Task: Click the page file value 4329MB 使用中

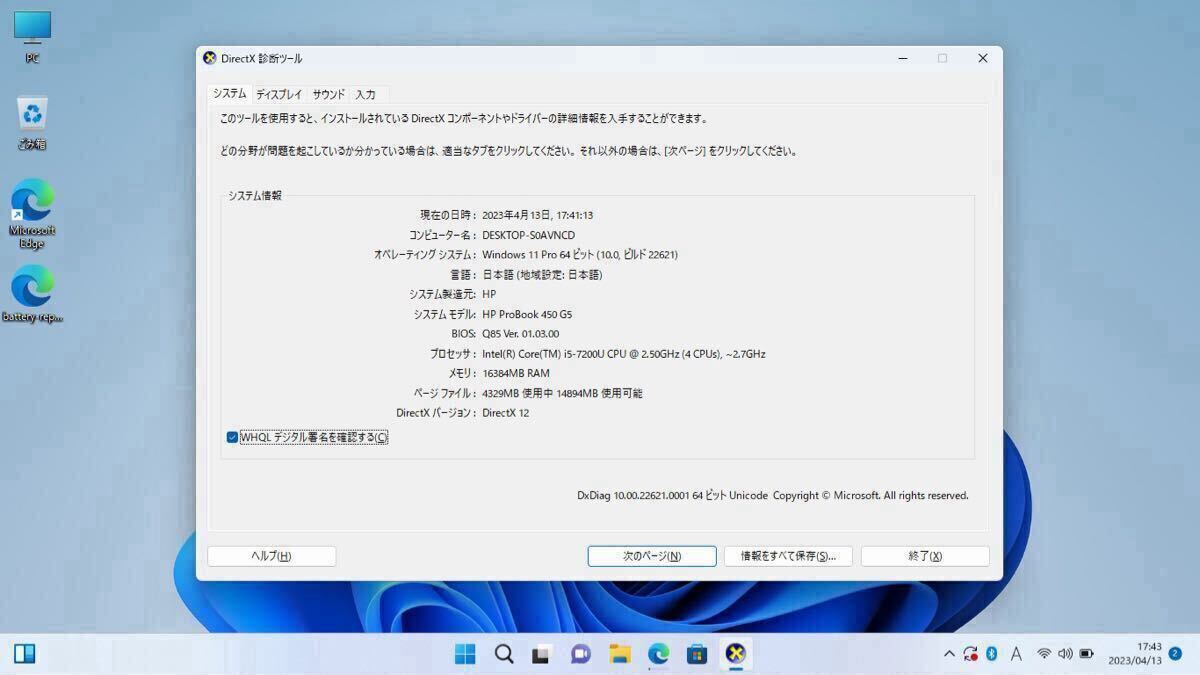Action: (x=562, y=393)
